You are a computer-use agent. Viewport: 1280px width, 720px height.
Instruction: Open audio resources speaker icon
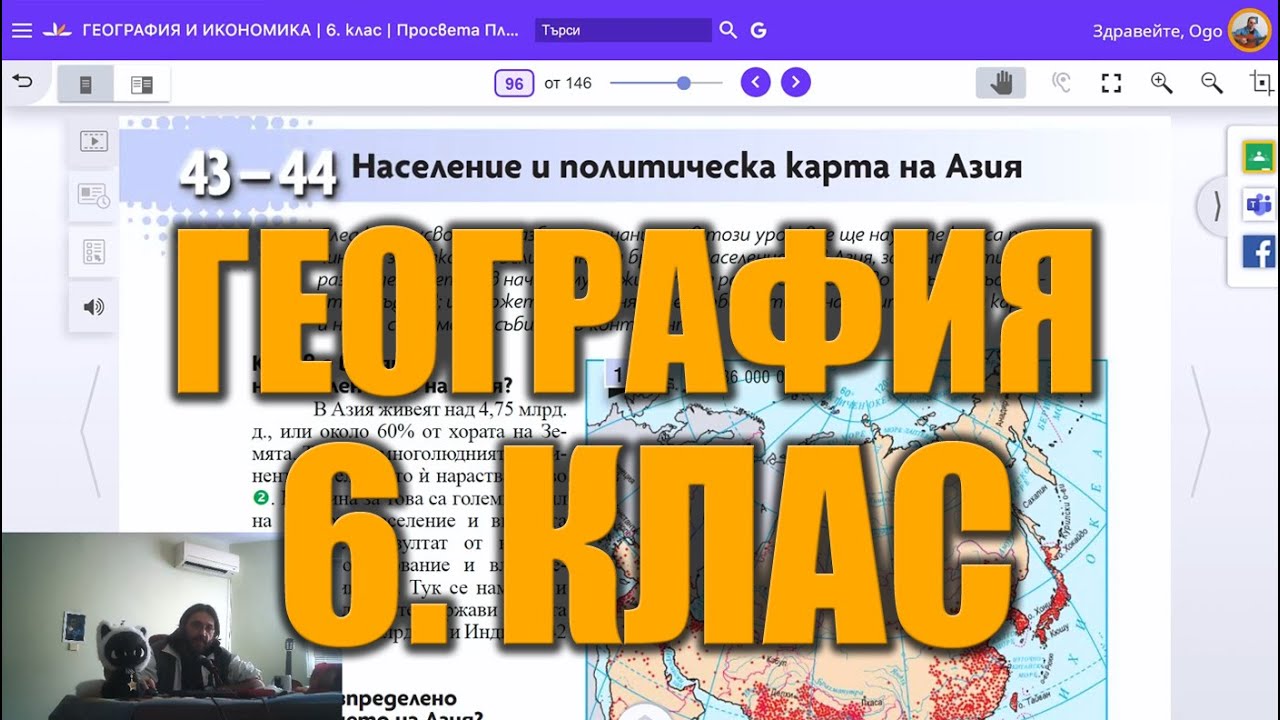click(x=94, y=307)
